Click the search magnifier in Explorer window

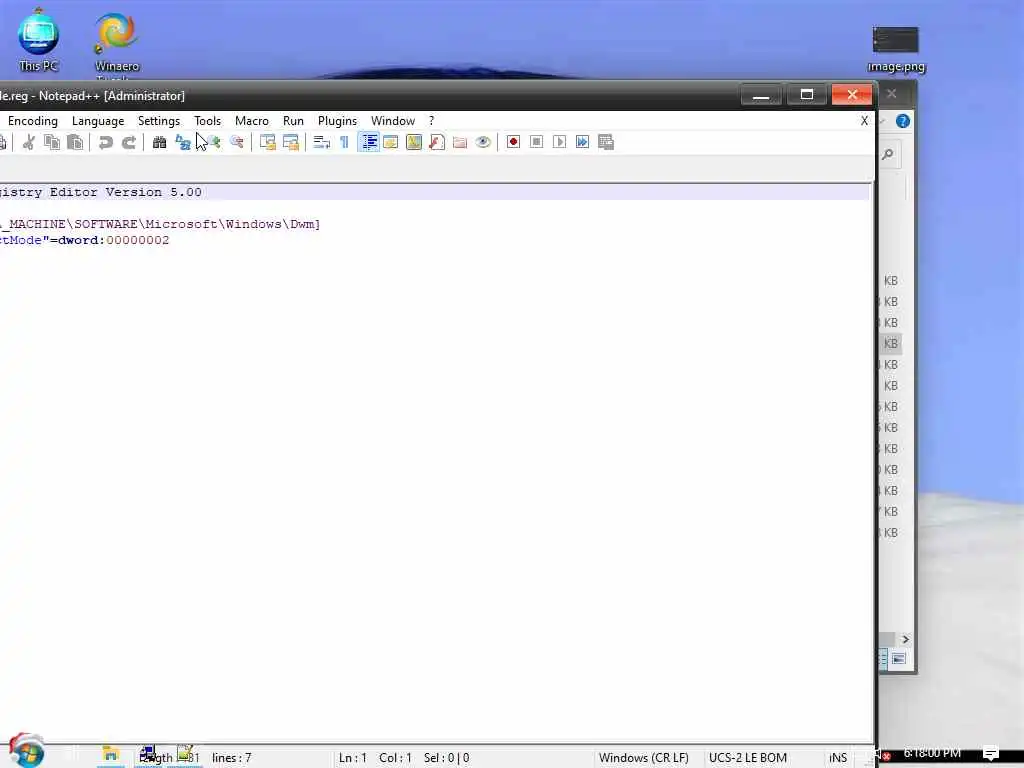(888, 155)
